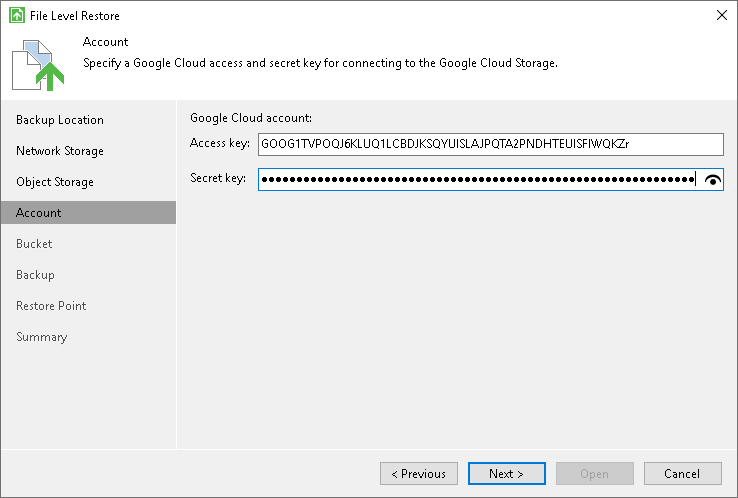Proceed with the Next button
The width and height of the screenshot is (738, 498).
507,474
